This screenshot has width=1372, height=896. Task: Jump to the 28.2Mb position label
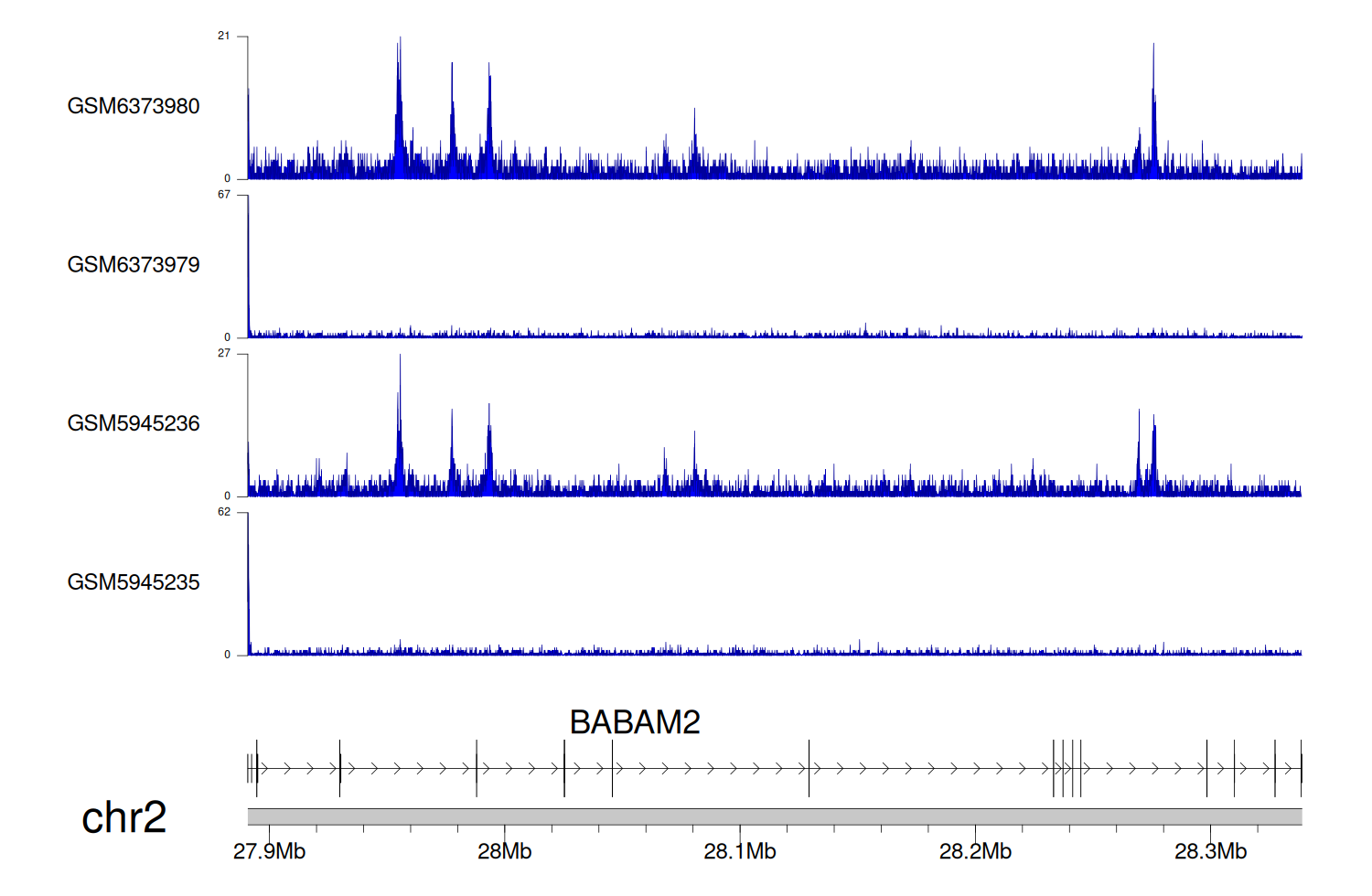(x=975, y=851)
